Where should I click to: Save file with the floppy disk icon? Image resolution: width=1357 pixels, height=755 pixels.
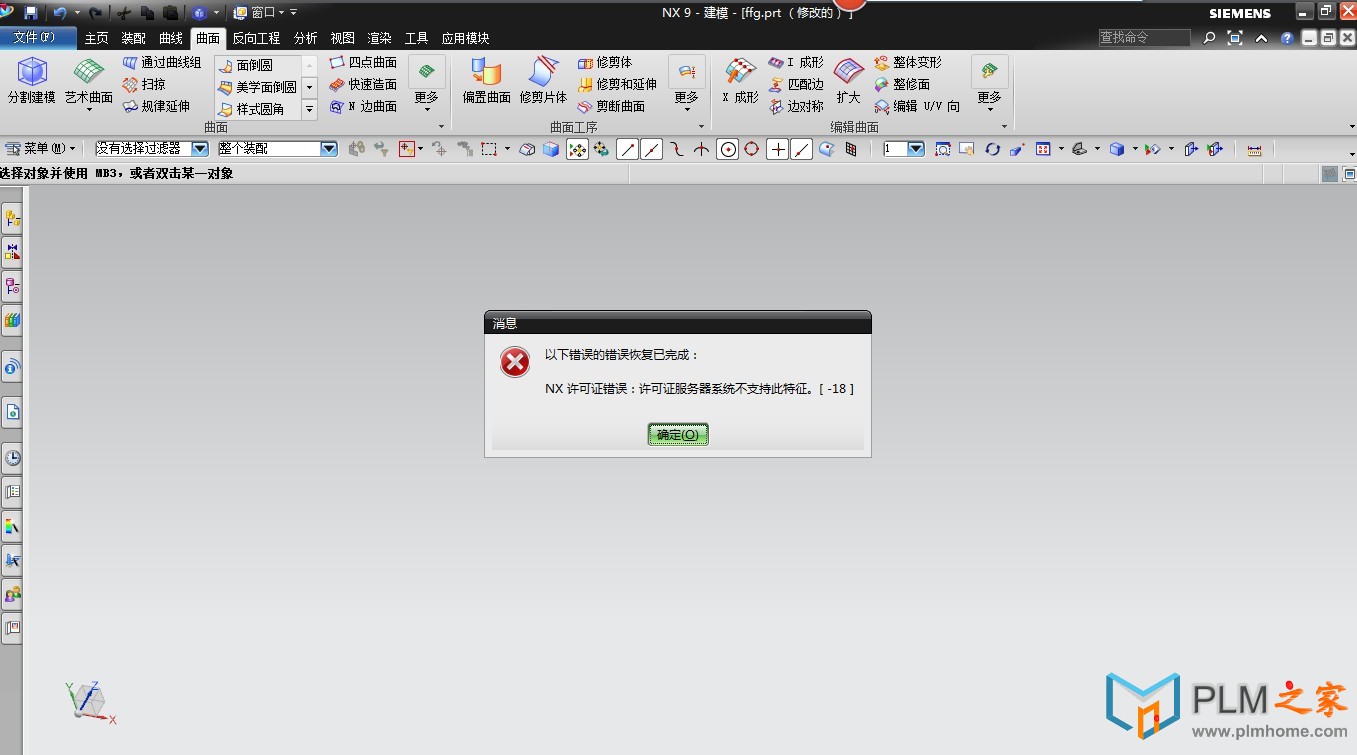[31, 13]
